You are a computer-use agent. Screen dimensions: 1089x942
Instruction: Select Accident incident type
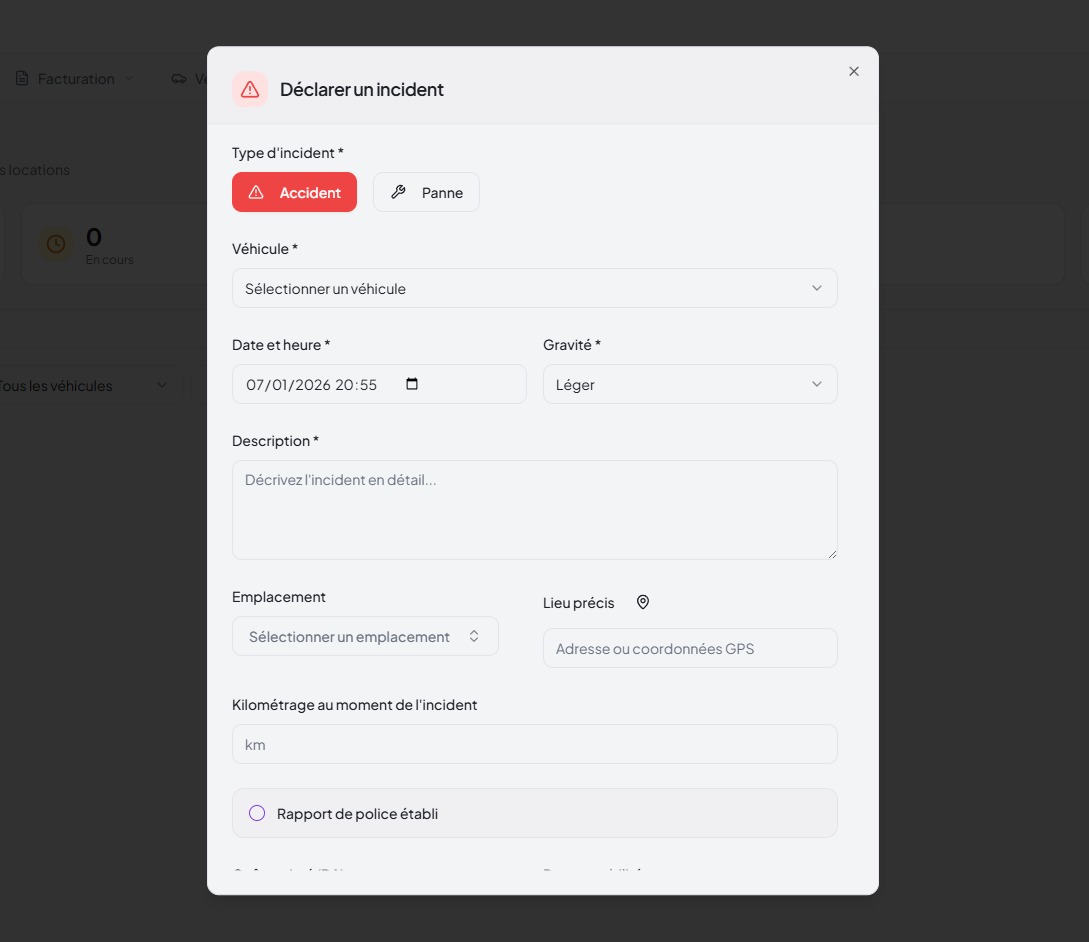294,192
